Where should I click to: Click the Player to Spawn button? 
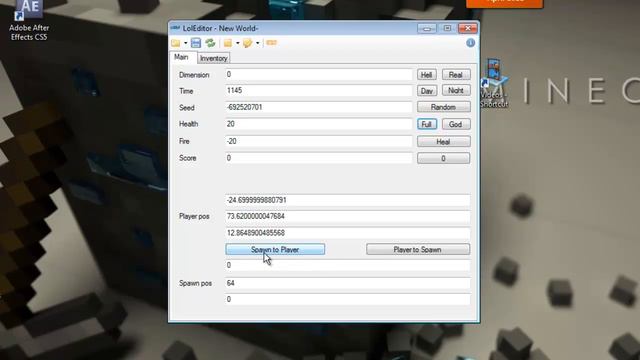coord(418,249)
